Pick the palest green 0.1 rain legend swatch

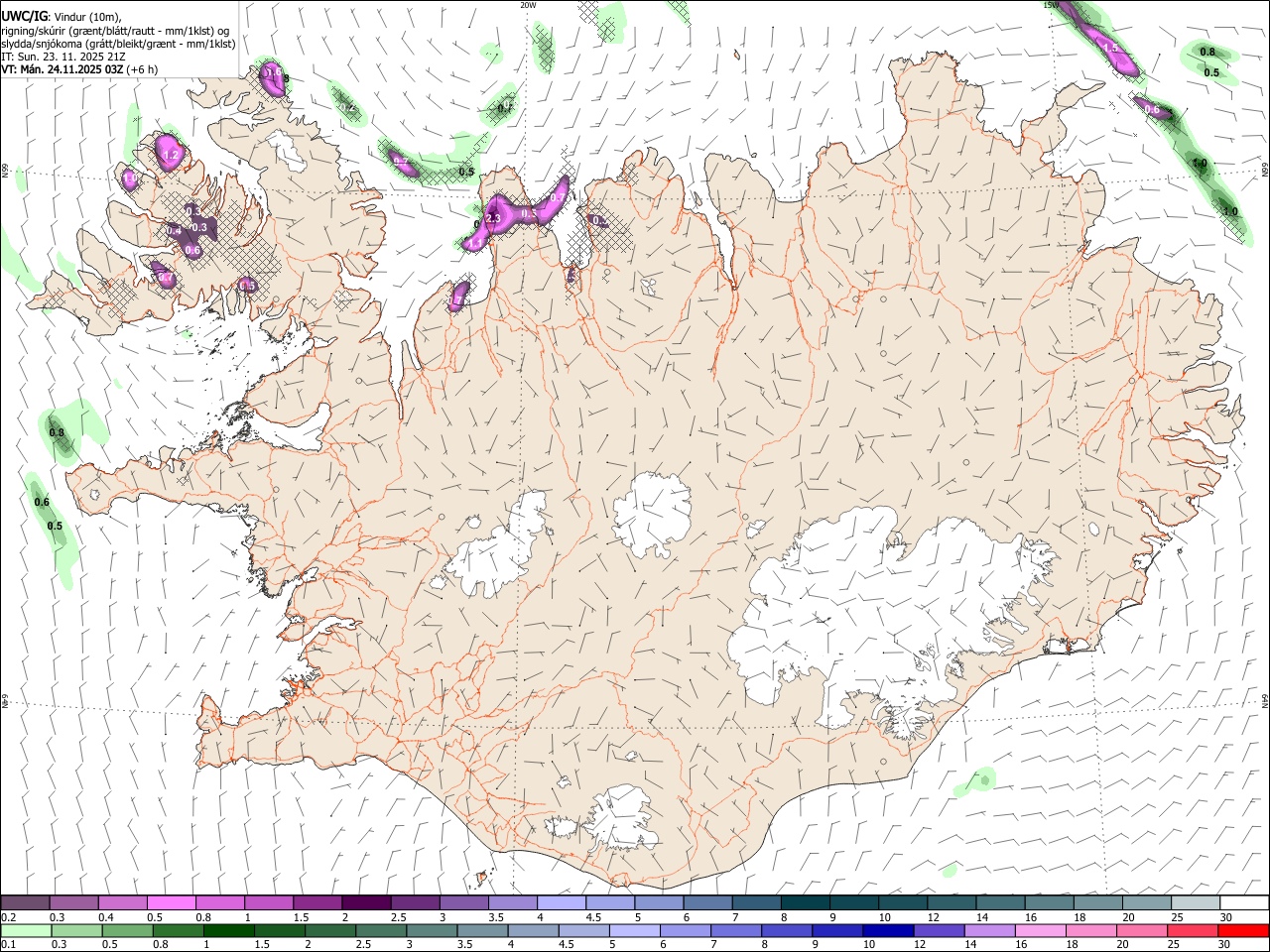26,930
